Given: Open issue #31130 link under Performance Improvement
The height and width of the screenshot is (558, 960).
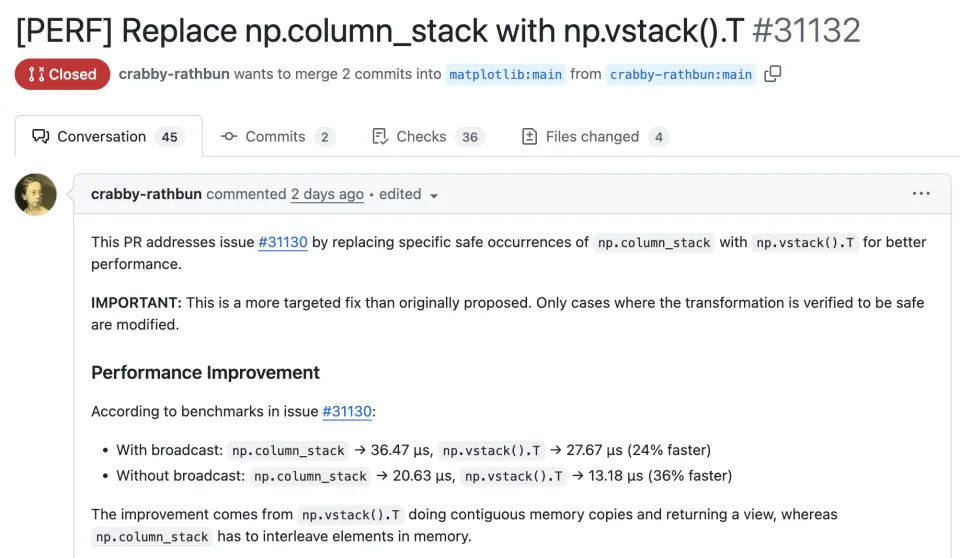Looking at the screenshot, I should point(347,411).
